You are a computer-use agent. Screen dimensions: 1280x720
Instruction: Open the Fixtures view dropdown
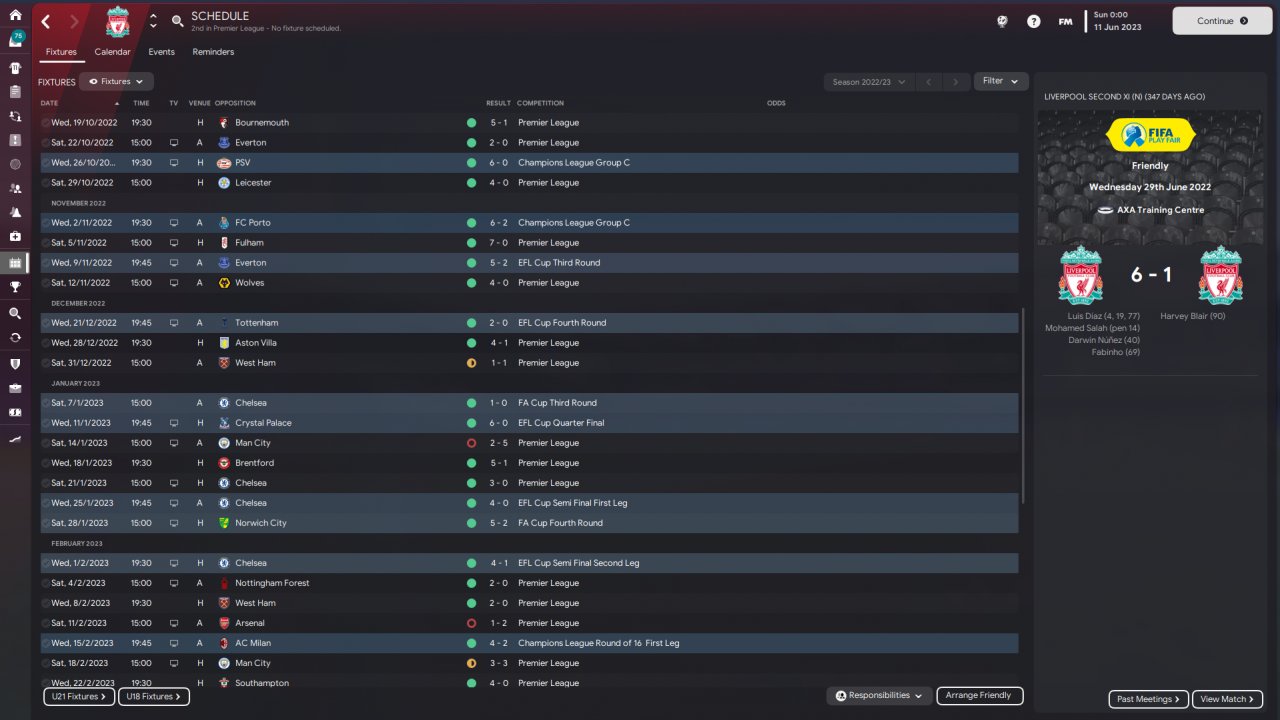coord(116,82)
